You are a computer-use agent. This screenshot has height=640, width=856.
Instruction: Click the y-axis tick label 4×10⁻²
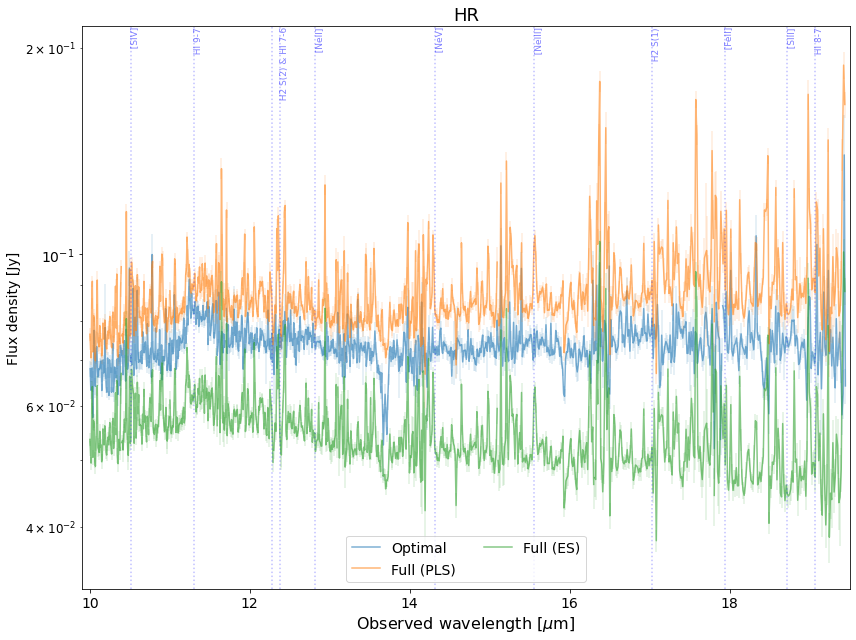[51, 528]
